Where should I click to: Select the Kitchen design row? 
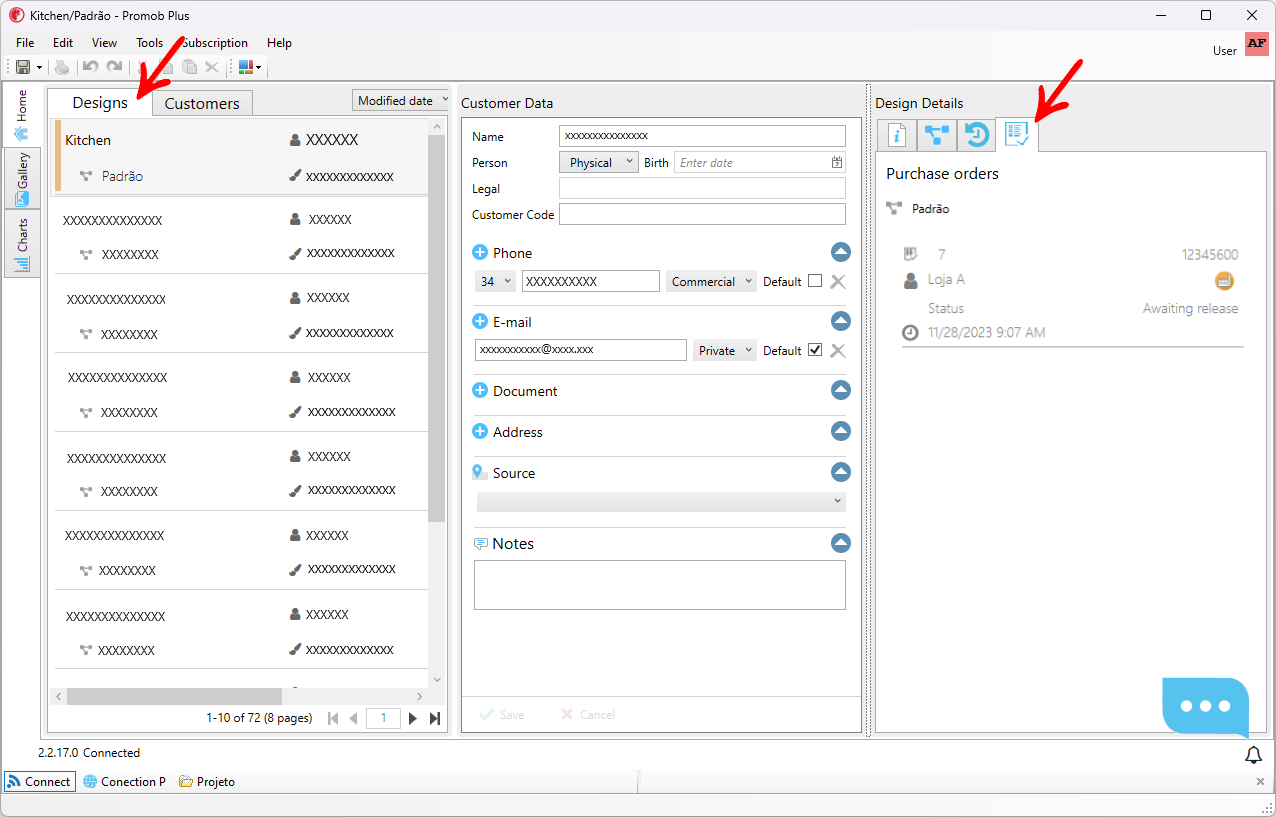click(240, 157)
